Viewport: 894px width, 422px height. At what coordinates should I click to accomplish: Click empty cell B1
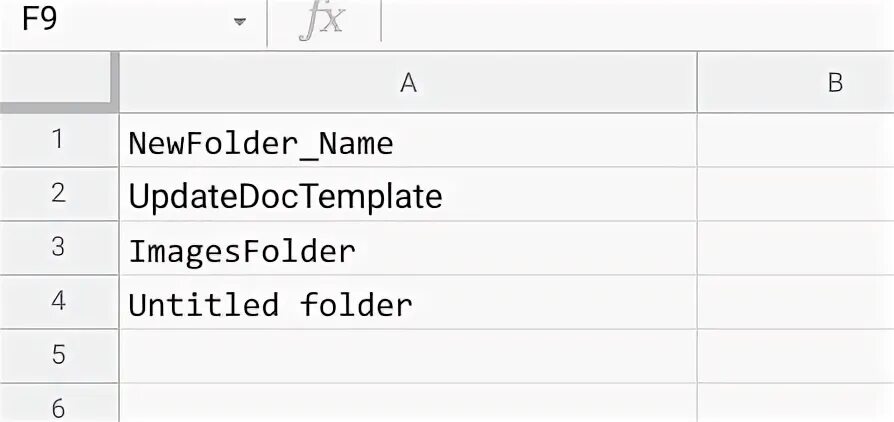point(796,142)
